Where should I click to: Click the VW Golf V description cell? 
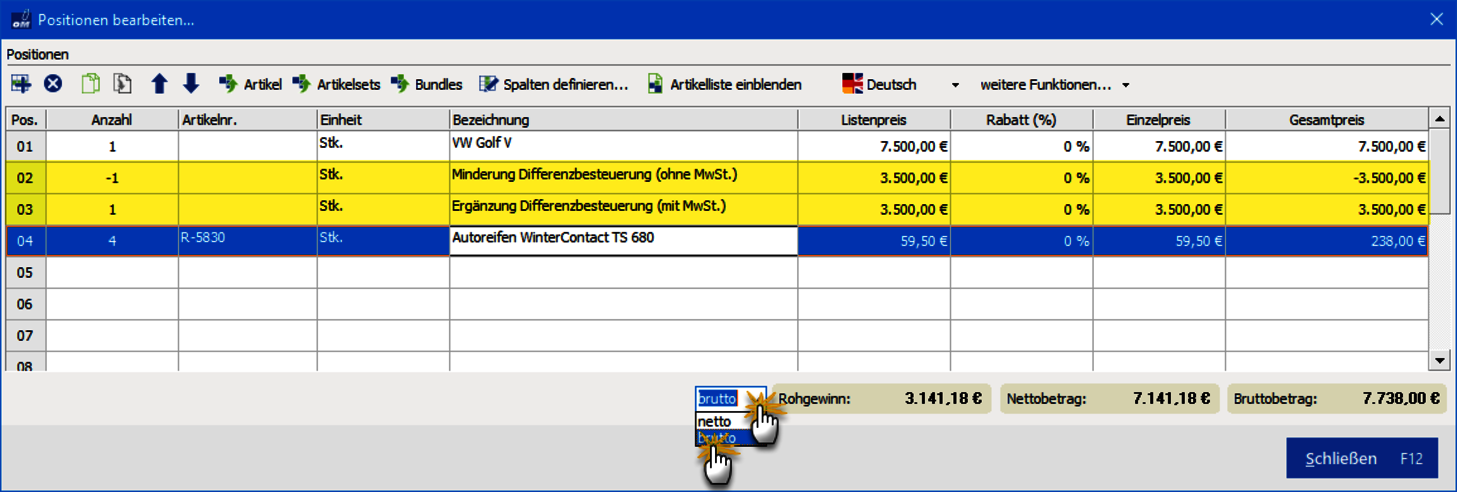pos(624,146)
